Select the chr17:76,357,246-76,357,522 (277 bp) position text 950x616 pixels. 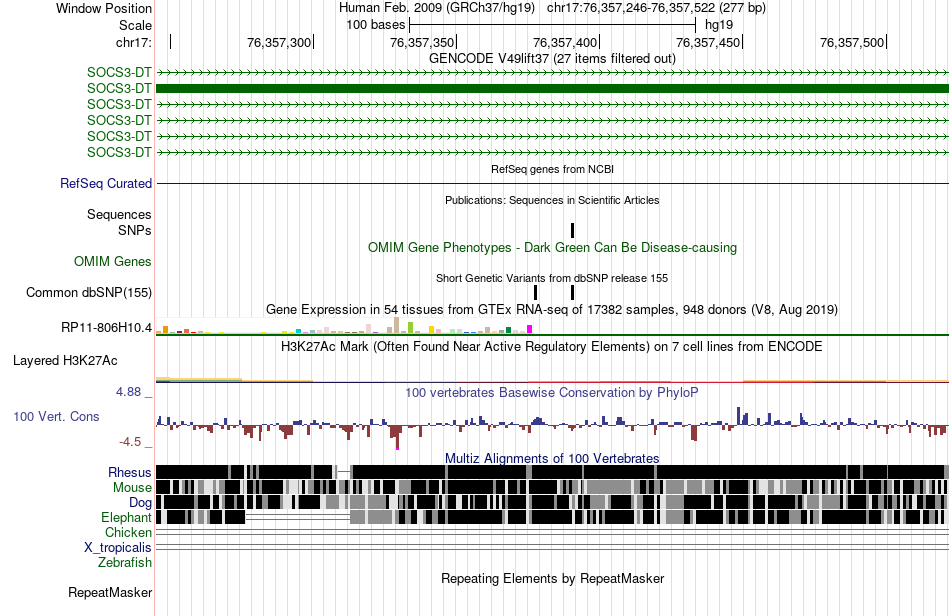[656, 8]
